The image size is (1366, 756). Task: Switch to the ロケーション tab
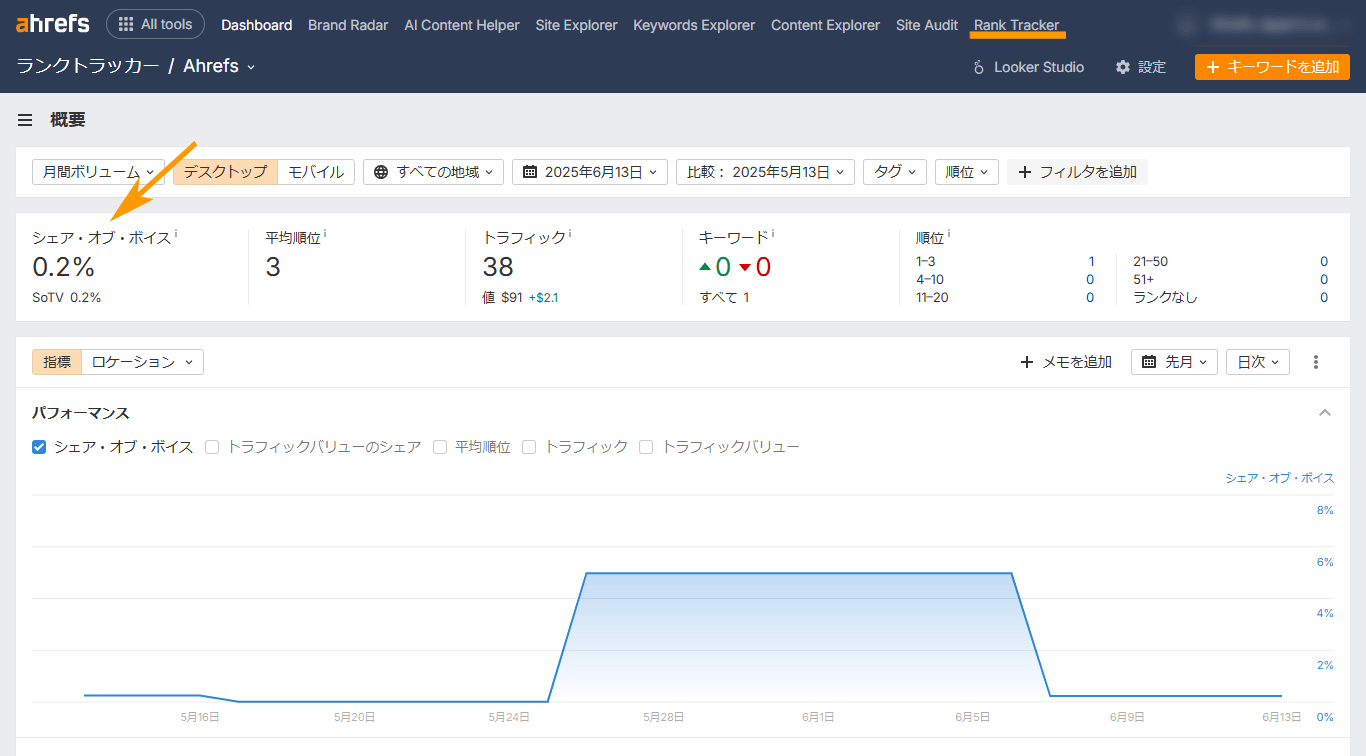[x=141, y=362]
